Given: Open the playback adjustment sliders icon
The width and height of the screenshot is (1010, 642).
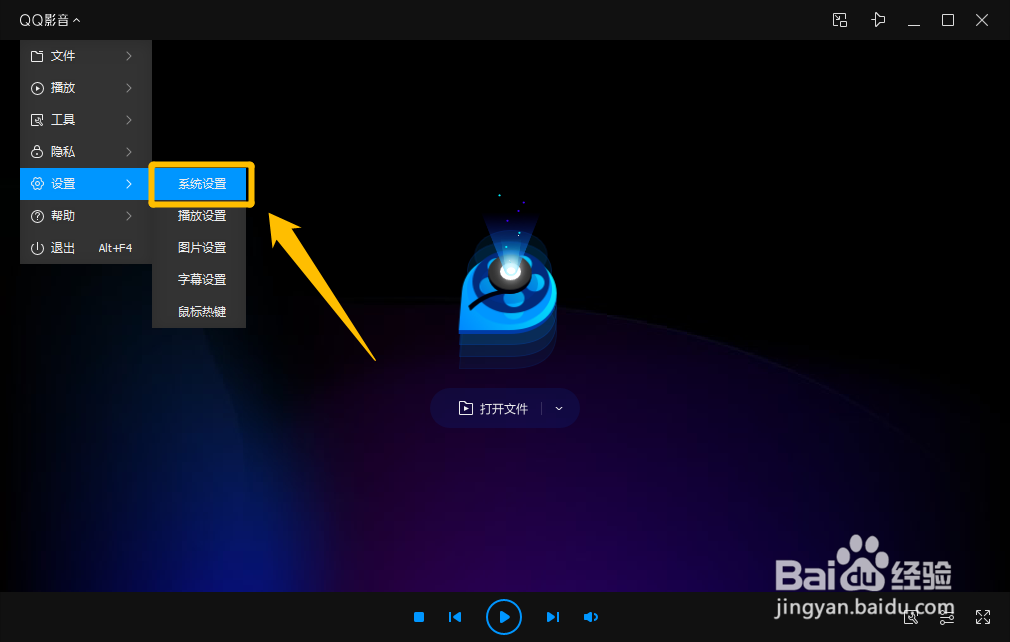Looking at the screenshot, I should (x=947, y=618).
